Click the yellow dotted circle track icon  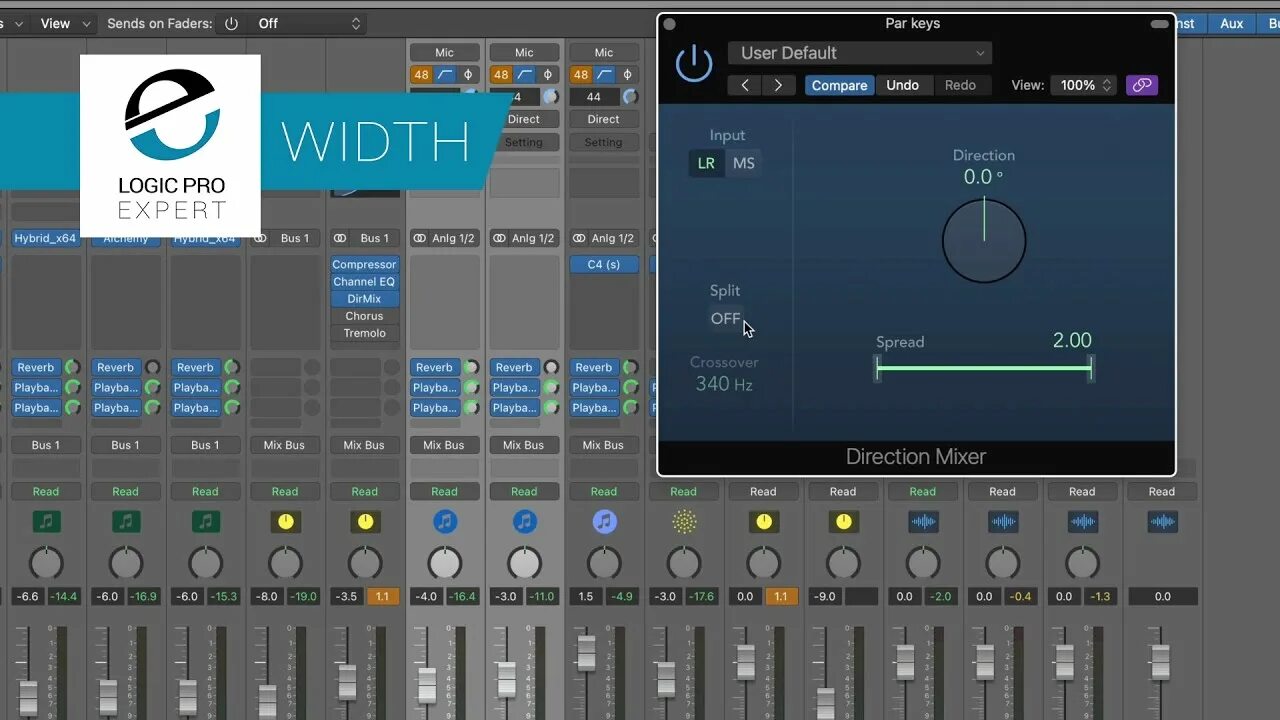tap(684, 521)
